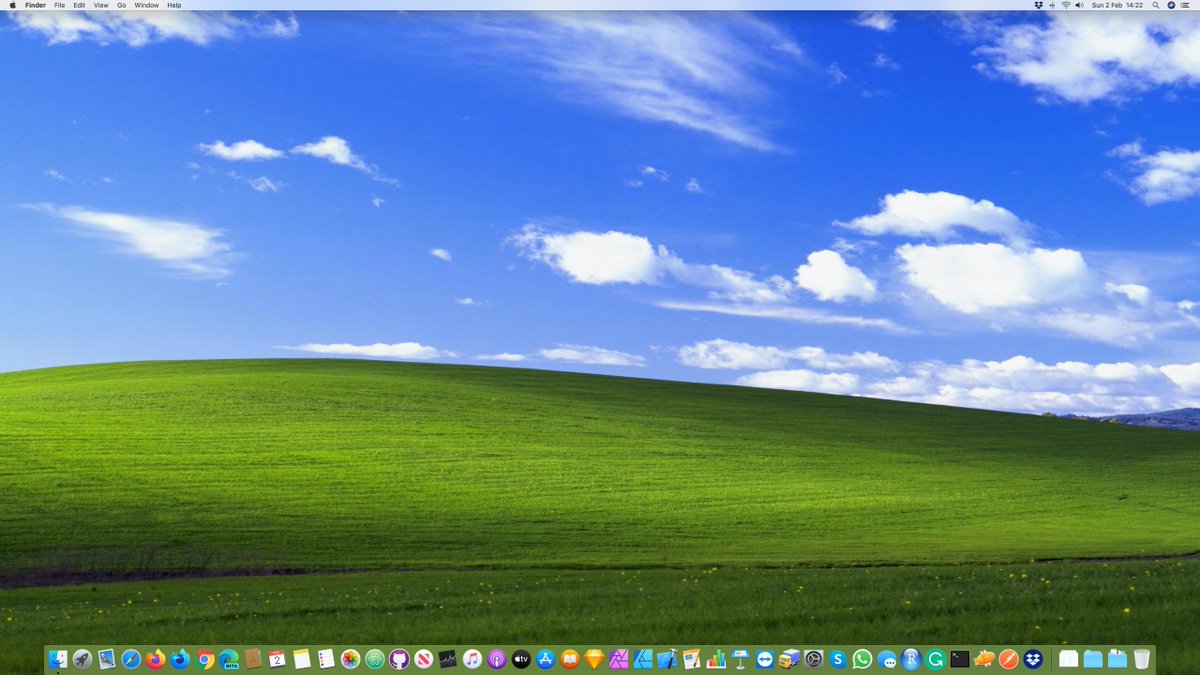The width and height of the screenshot is (1200, 675).
Task: Launch Xcode from the Dock
Action: 667,659
